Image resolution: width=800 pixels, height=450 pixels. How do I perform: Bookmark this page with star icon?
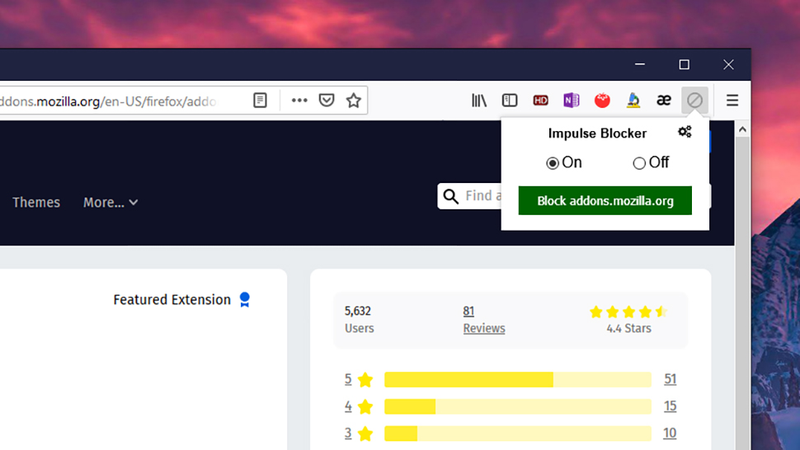coord(354,101)
